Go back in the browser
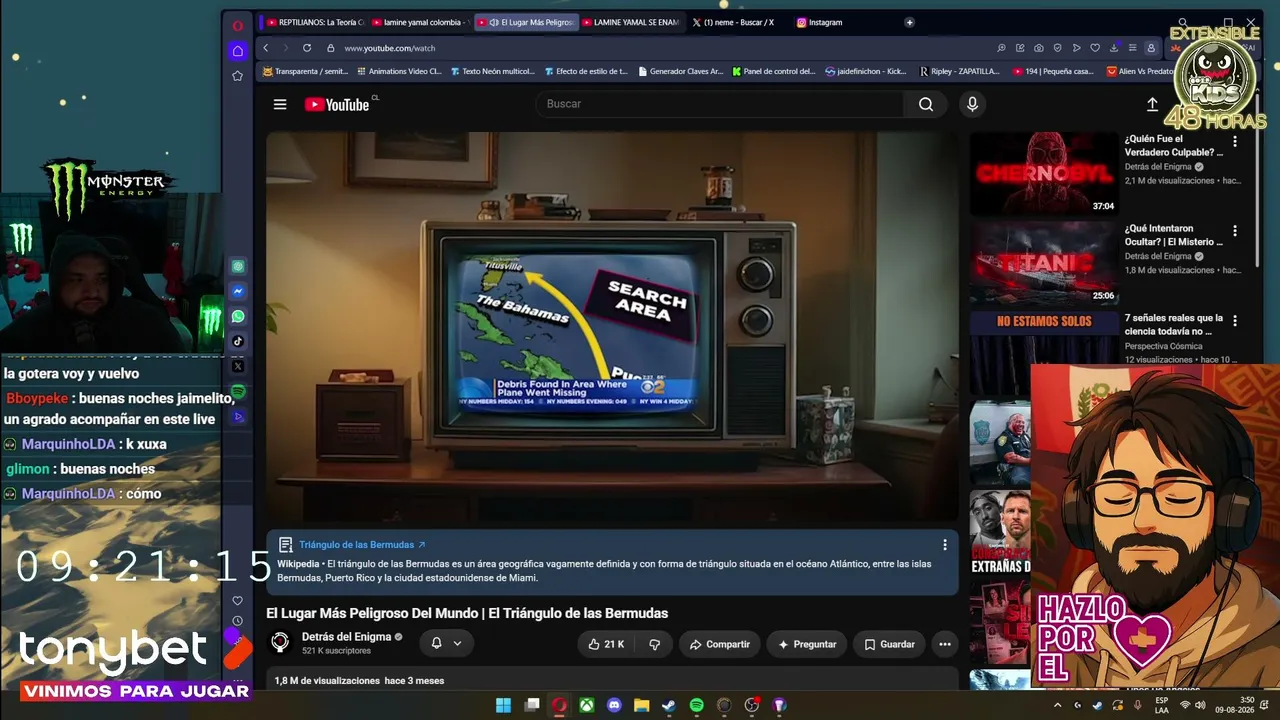Image resolution: width=1280 pixels, height=720 pixels. pyautogui.click(x=266, y=48)
